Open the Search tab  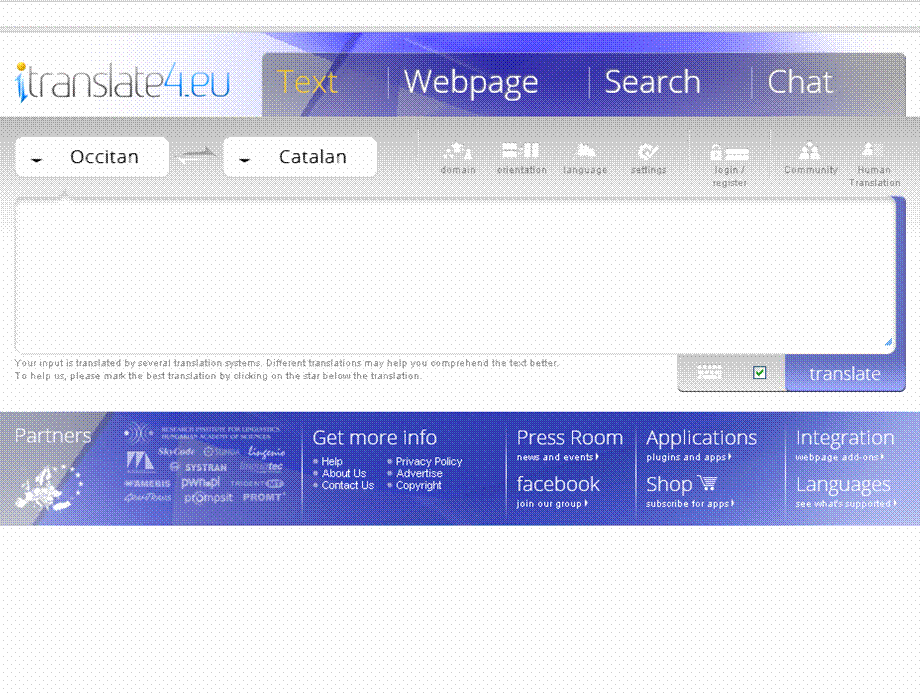652,82
